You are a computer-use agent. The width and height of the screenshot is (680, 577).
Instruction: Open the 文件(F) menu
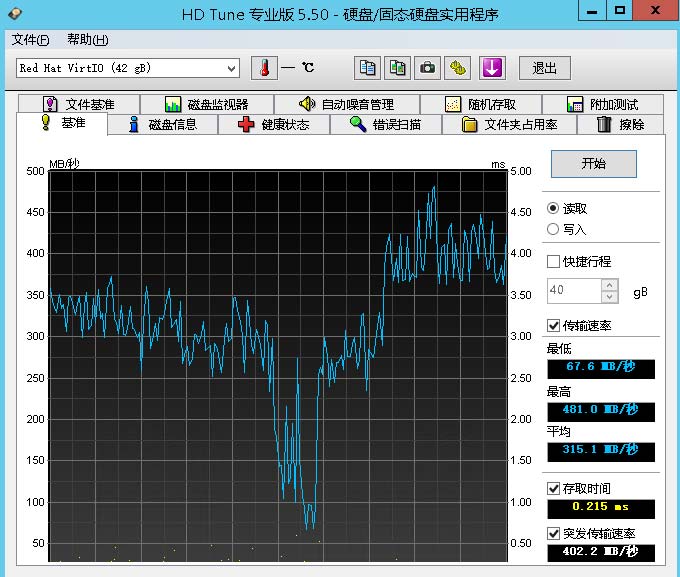pos(30,39)
